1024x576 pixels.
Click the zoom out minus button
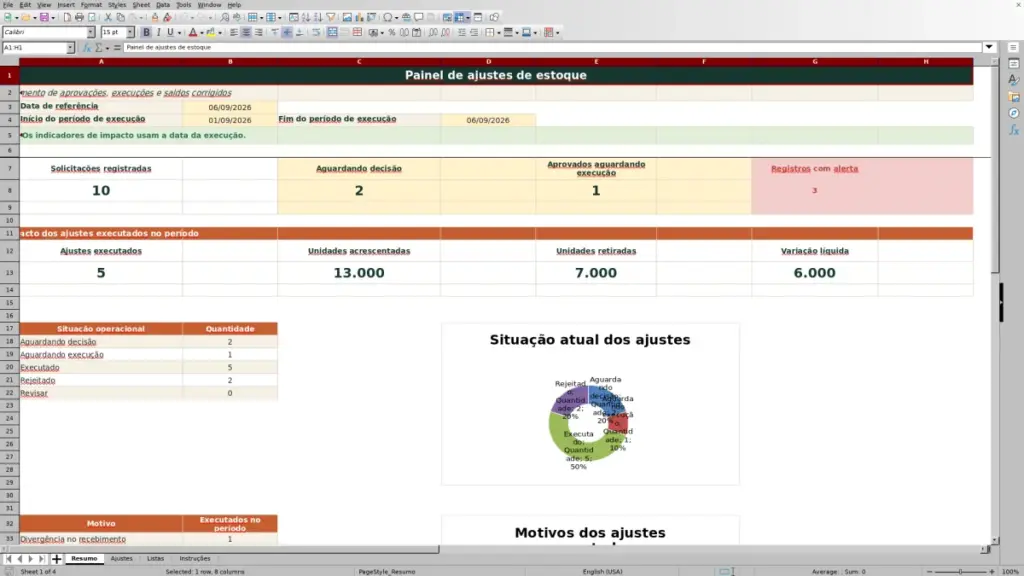click(929, 572)
